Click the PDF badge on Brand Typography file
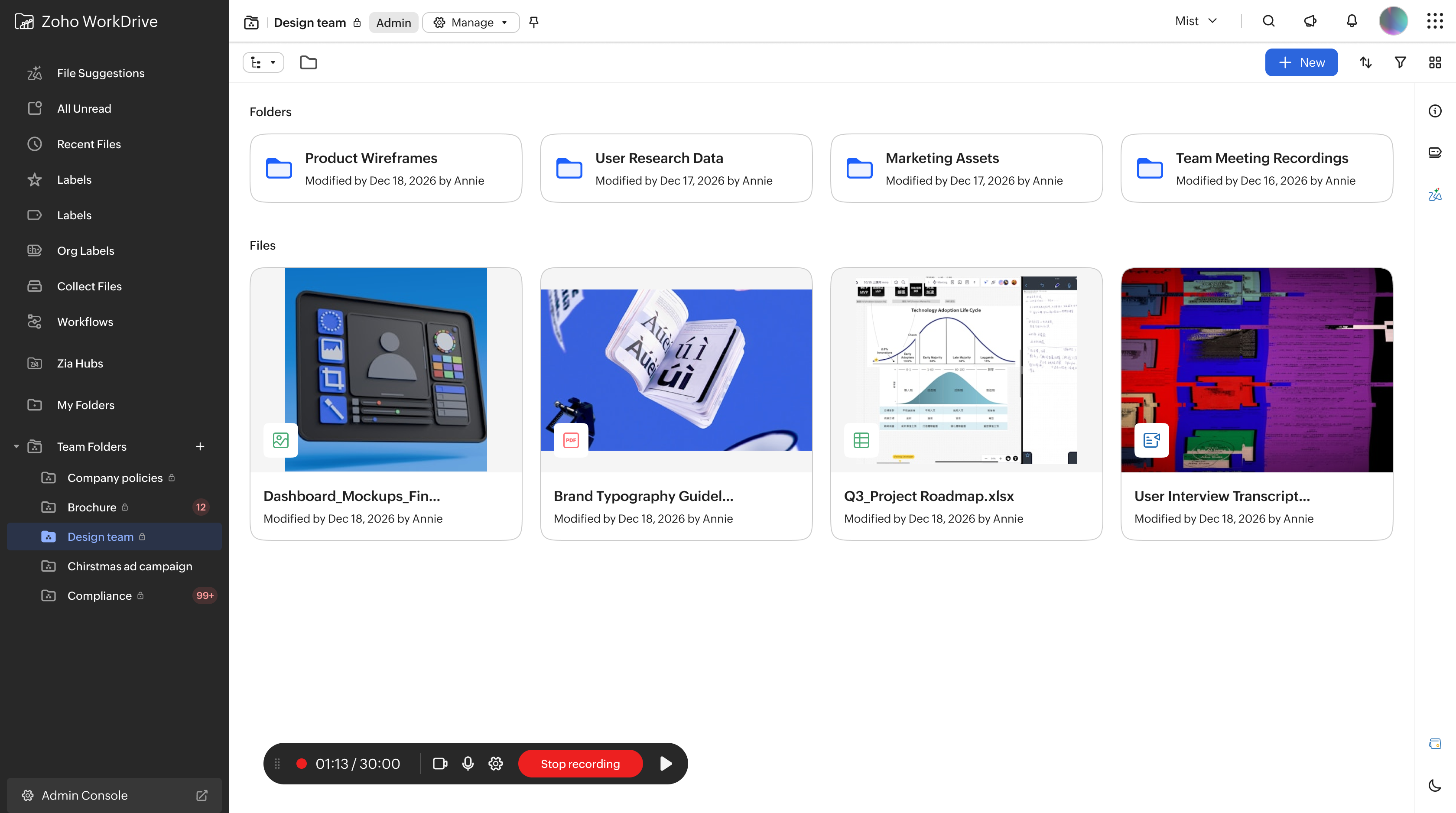This screenshot has width=1456, height=813. tap(571, 440)
